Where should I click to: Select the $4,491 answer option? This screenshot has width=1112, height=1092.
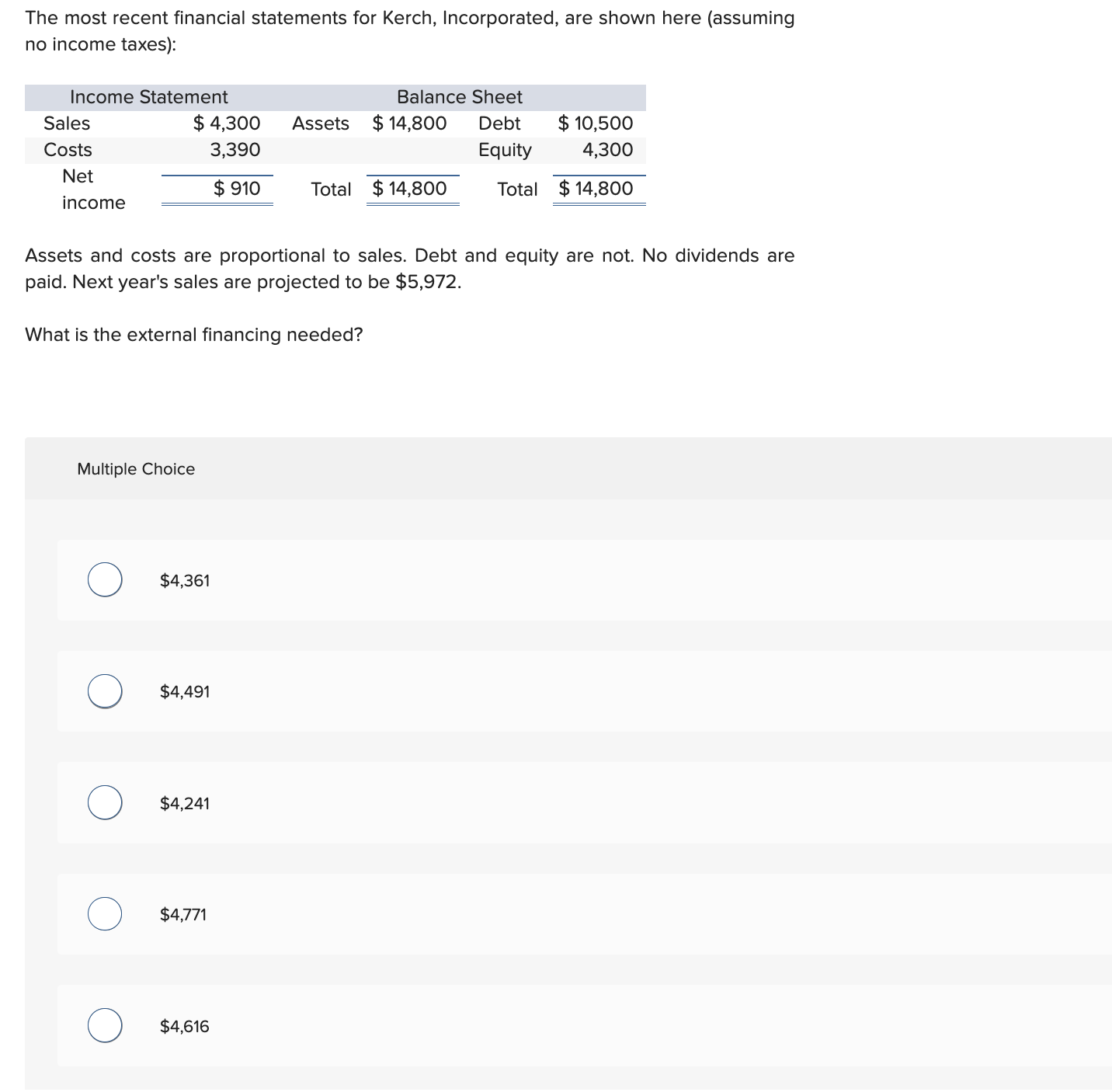tap(105, 690)
